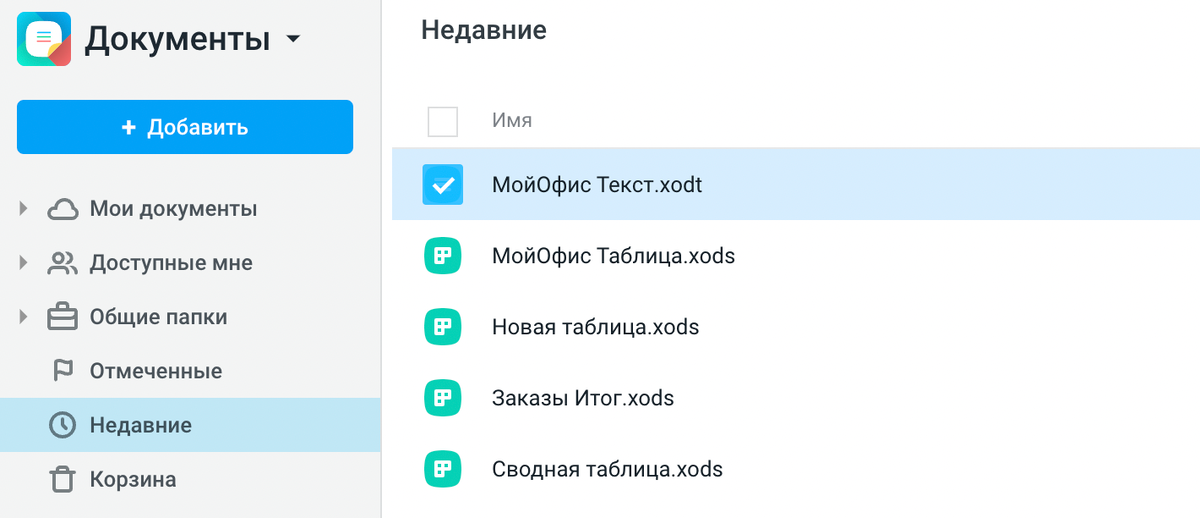Uncheck the МойОфис Текст.xodt checkbox

point(442,185)
